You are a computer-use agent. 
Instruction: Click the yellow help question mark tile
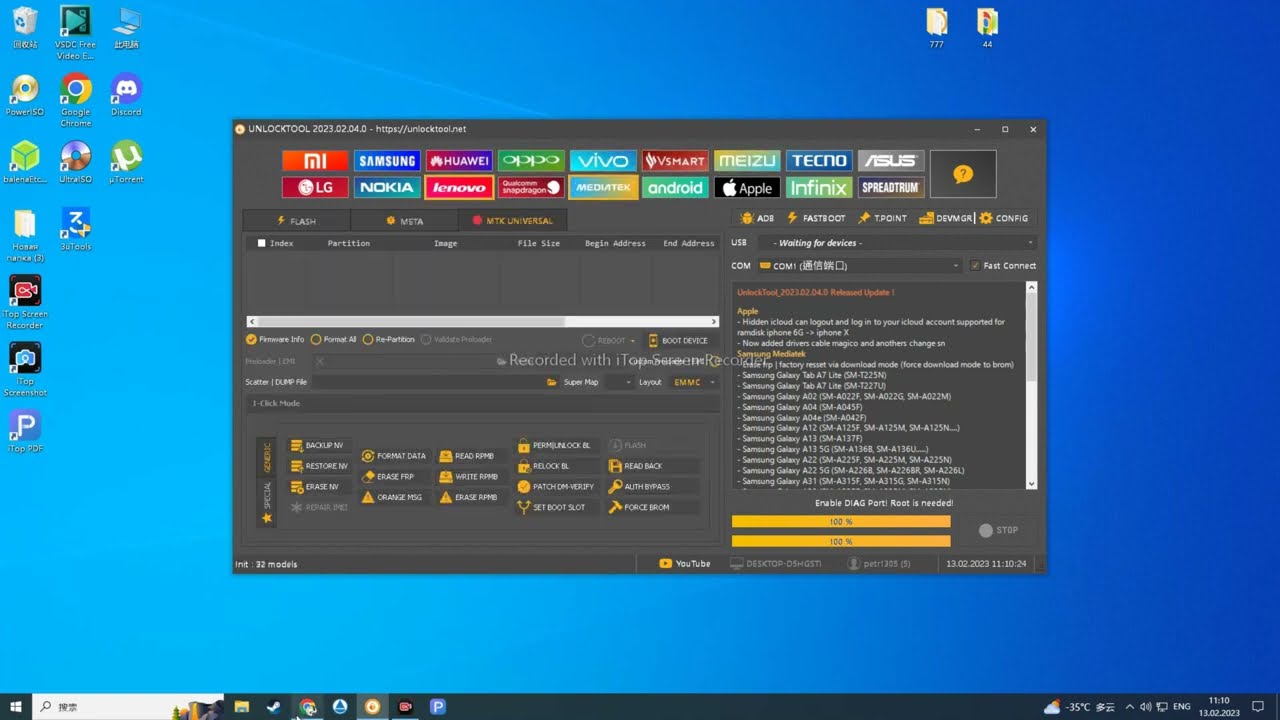point(963,174)
